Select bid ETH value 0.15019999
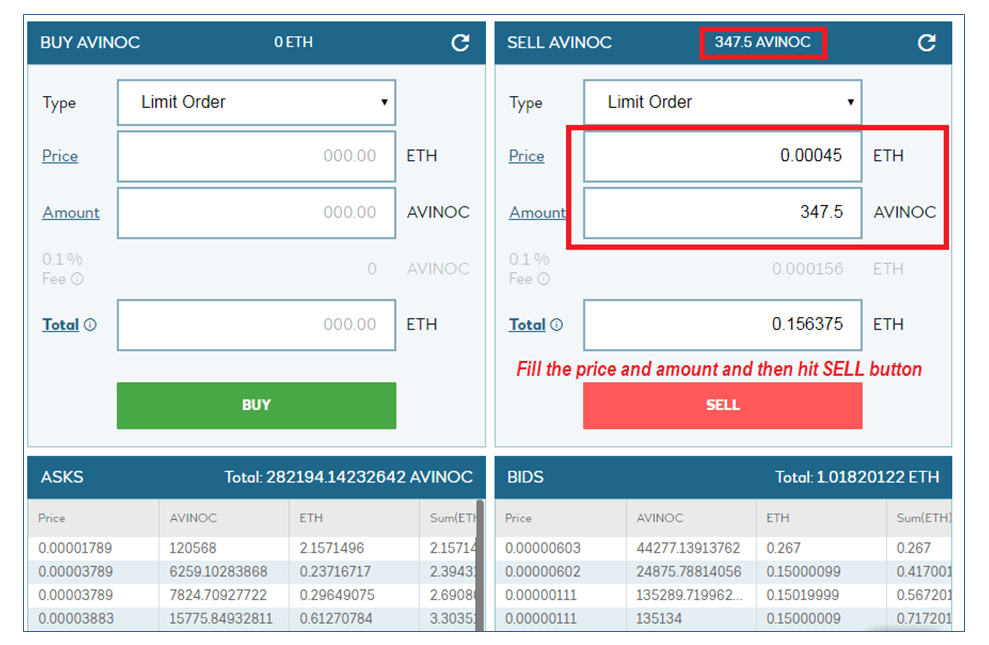Screen dimensions: 989x645 tap(803, 595)
